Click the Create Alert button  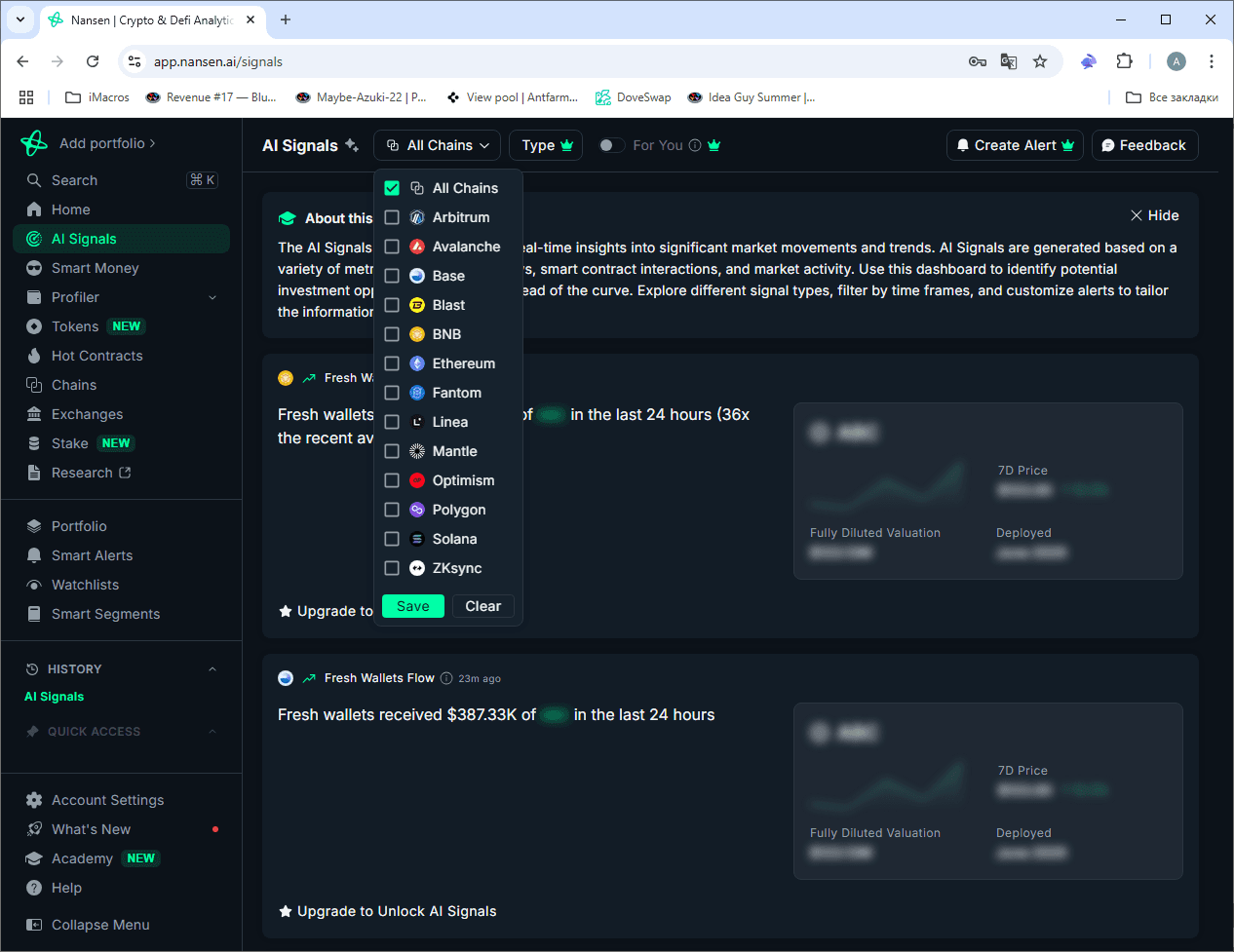tap(1015, 145)
